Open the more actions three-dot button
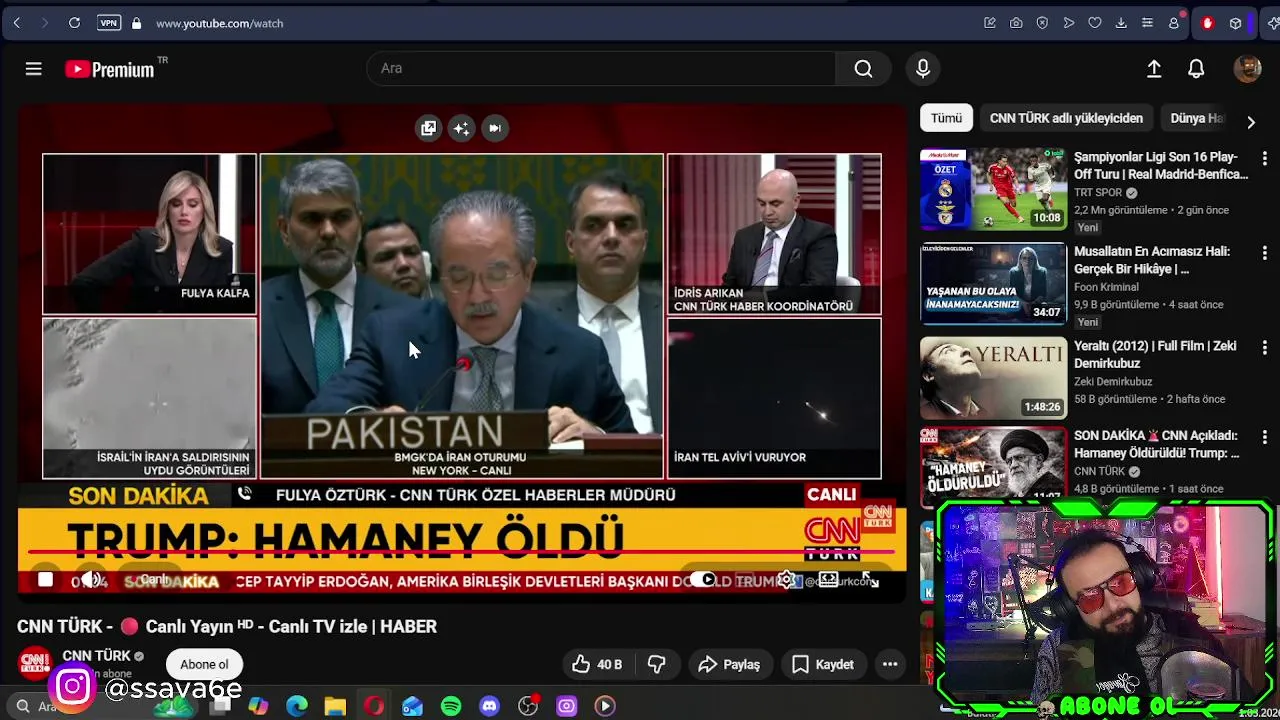Image resolution: width=1280 pixels, height=720 pixels. click(890, 664)
